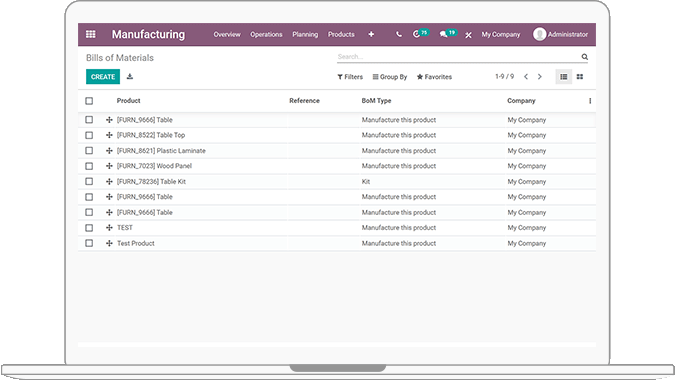675x380 pixels.
Task: Go to next page arrow
Action: [539, 77]
